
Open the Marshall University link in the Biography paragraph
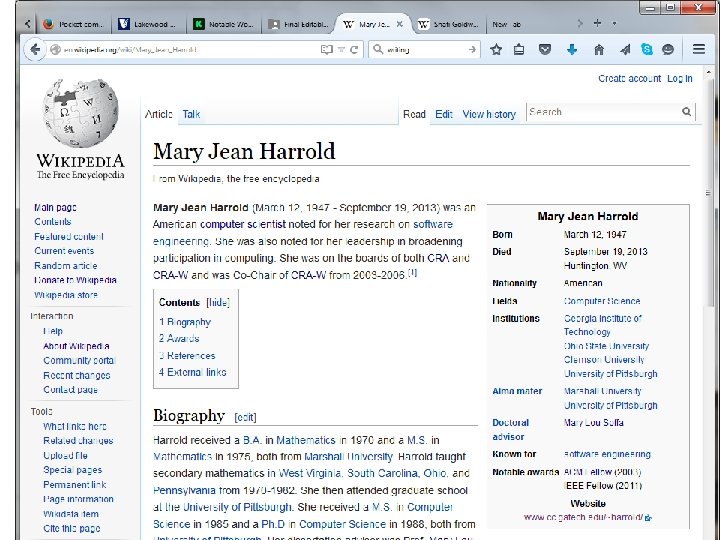coord(349,457)
